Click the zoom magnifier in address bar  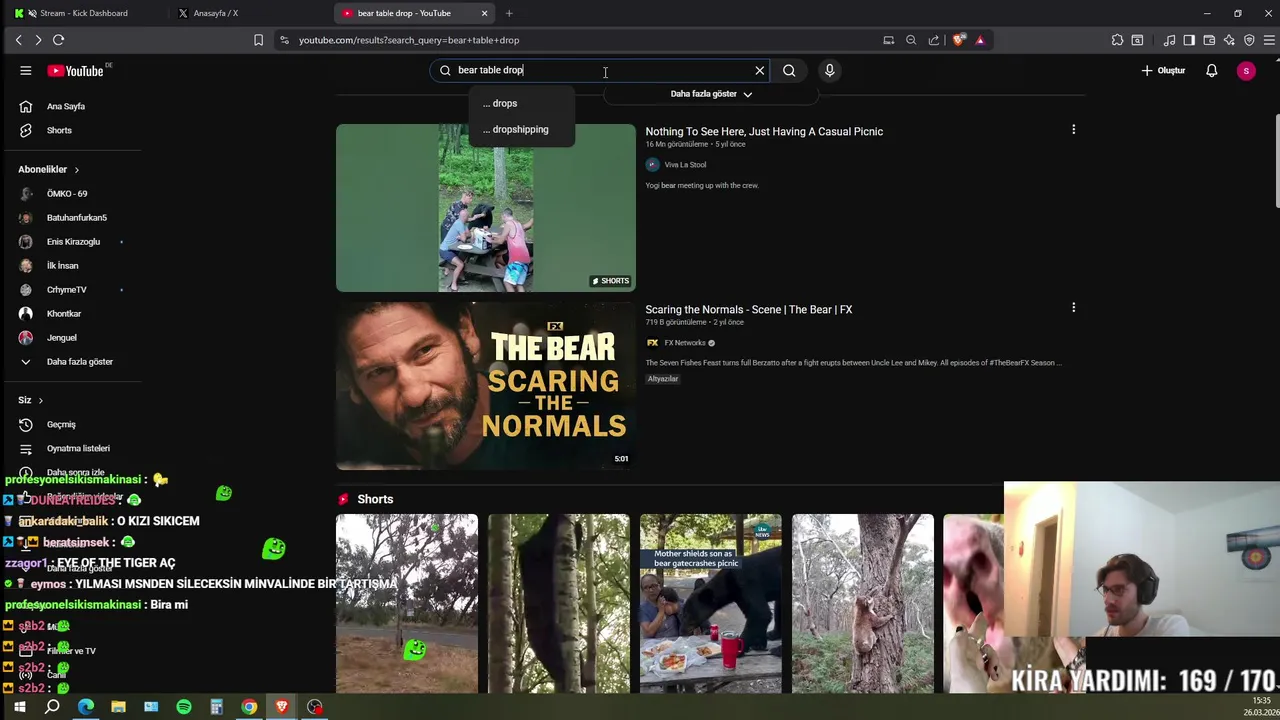tap(911, 40)
